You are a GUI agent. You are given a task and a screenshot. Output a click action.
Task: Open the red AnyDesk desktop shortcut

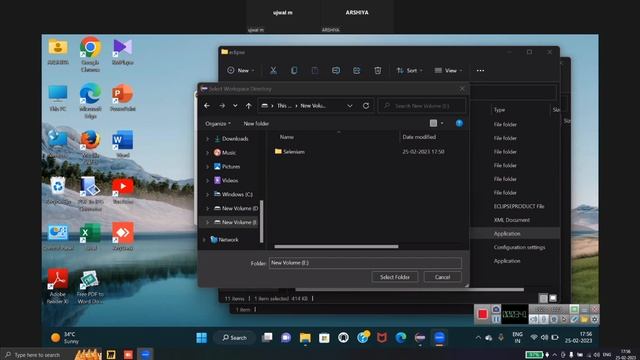click(x=122, y=236)
